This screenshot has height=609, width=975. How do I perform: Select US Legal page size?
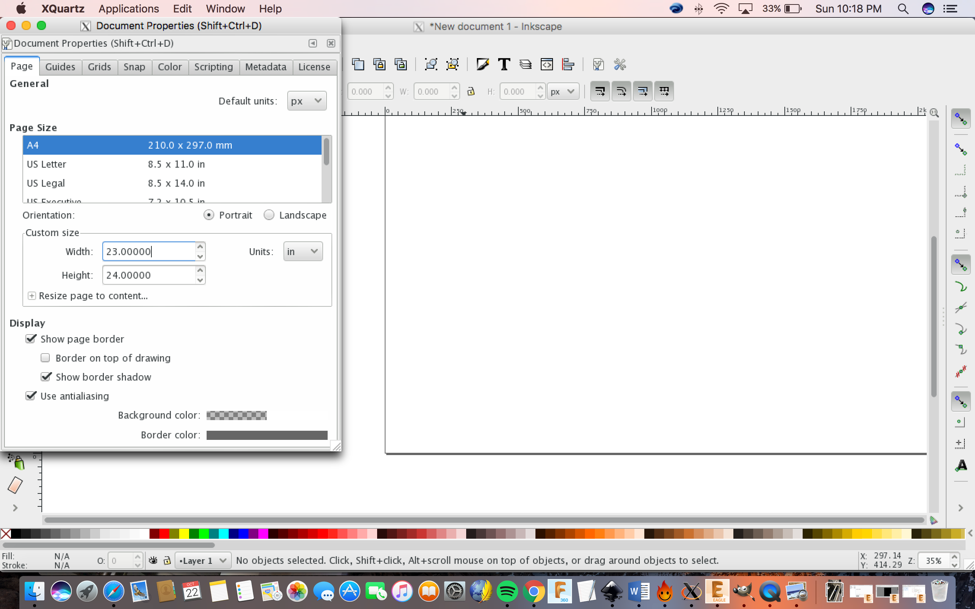(172, 183)
